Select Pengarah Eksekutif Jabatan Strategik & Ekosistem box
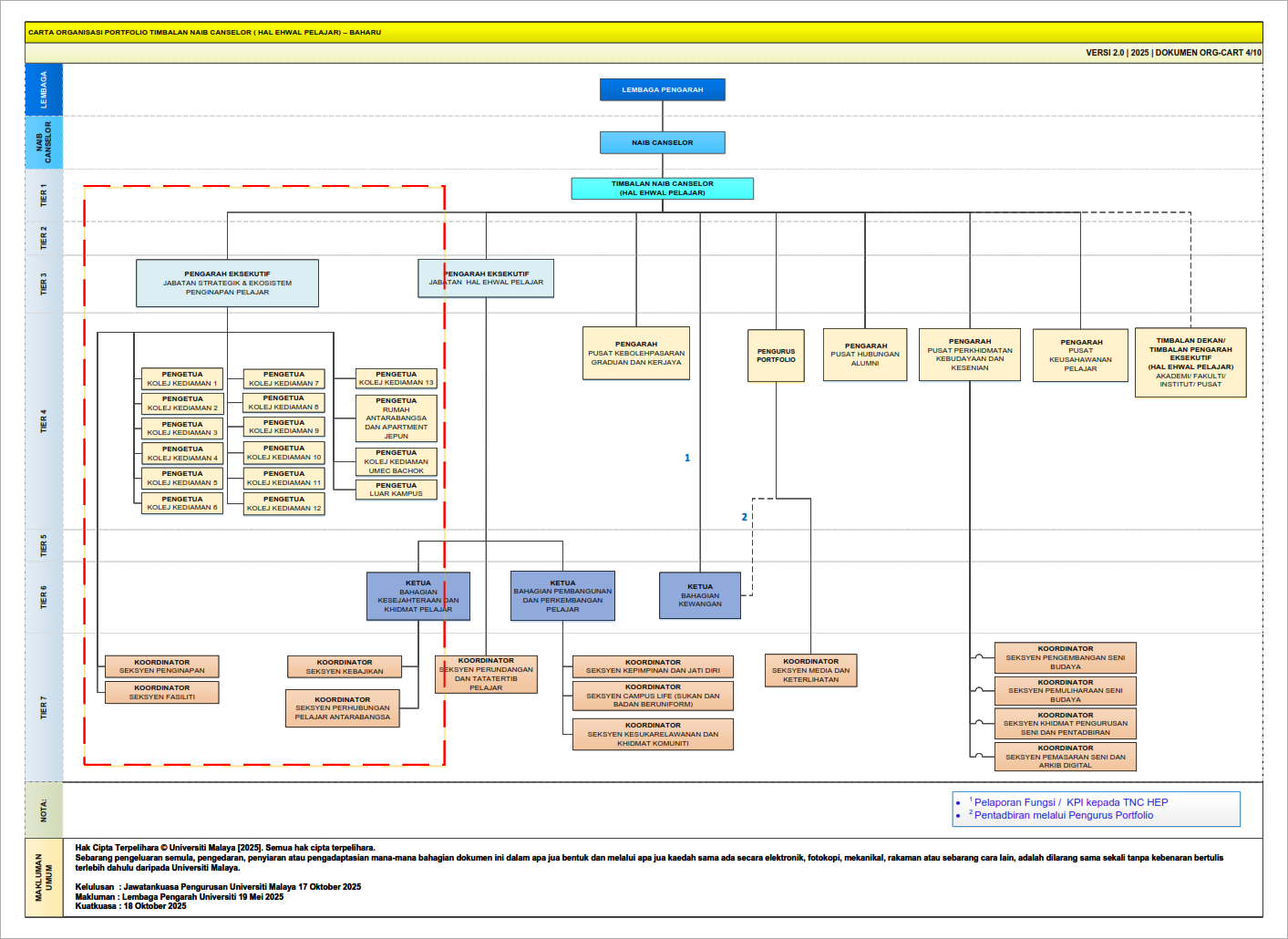This screenshot has height=939, width=1288. 227,283
